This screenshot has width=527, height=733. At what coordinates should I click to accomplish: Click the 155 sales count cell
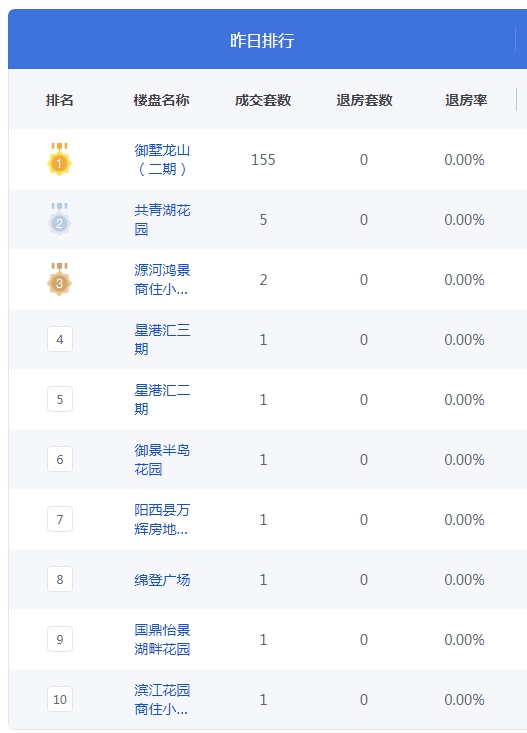click(263, 160)
